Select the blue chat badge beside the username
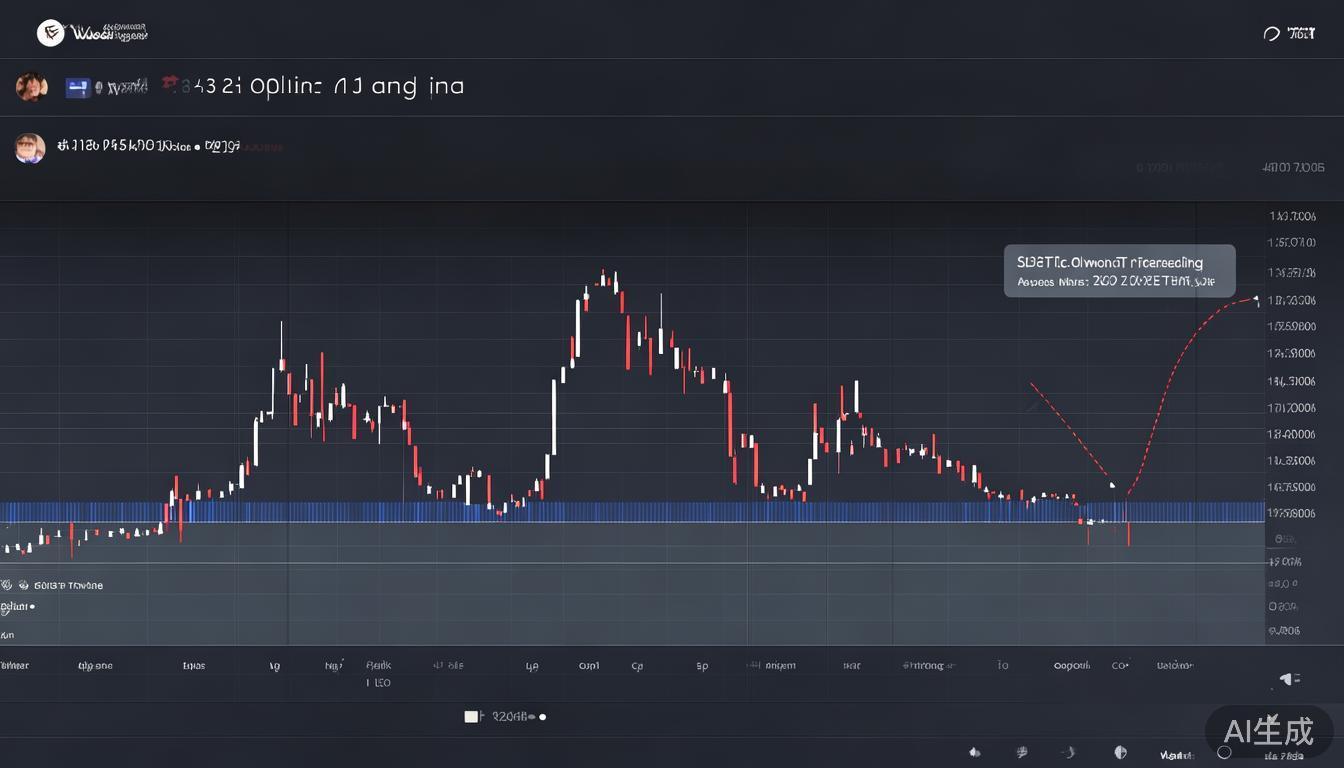1344x768 pixels. (x=78, y=88)
